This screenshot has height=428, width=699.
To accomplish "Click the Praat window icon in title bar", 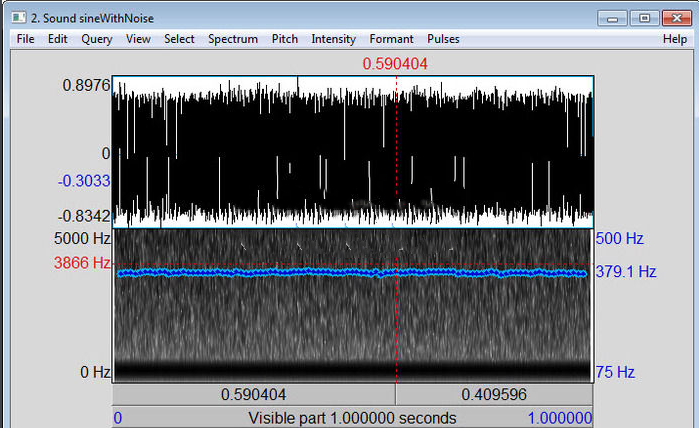I will coord(19,18).
